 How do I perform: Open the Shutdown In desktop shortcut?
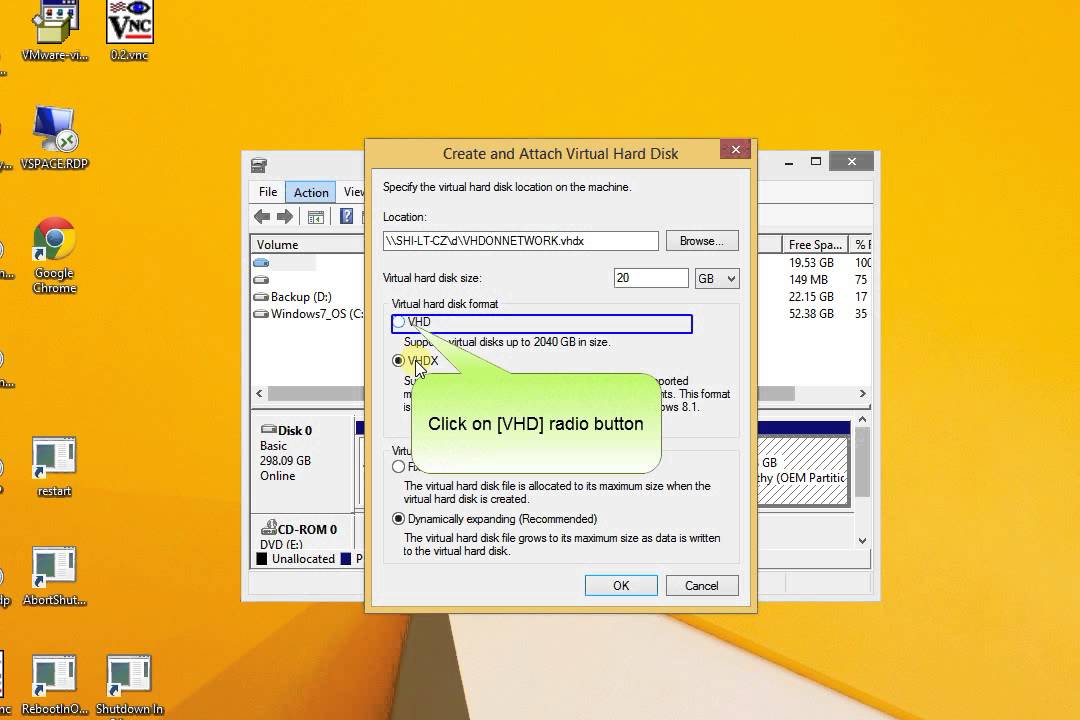[x=129, y=685]
